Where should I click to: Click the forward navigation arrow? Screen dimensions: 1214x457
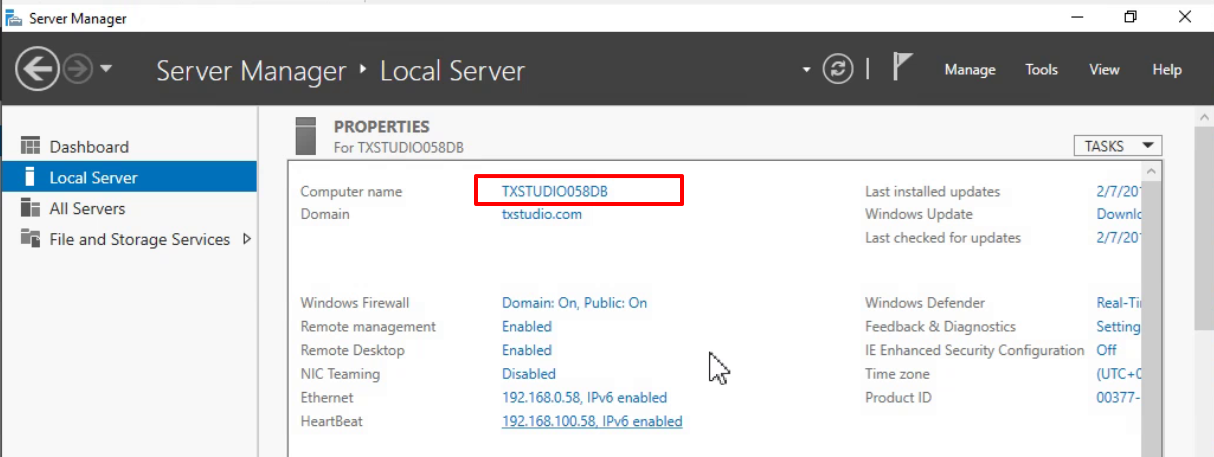click(x=78, y=69)
